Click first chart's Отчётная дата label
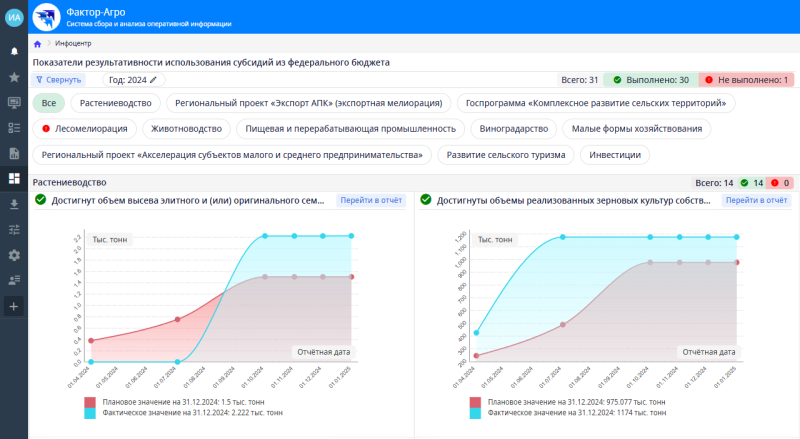Image resolution: width=800 pixels, height=439 pixels. pos(323,352)
